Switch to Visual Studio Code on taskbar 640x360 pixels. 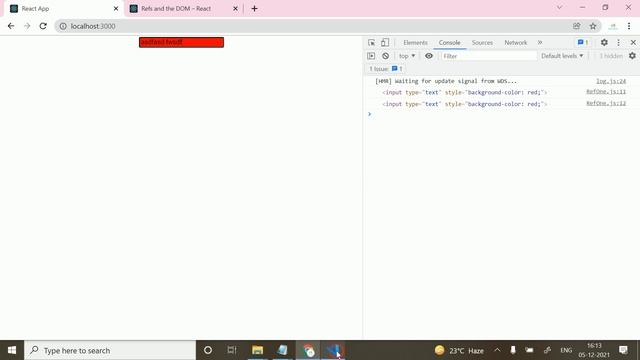coord(334,350)
